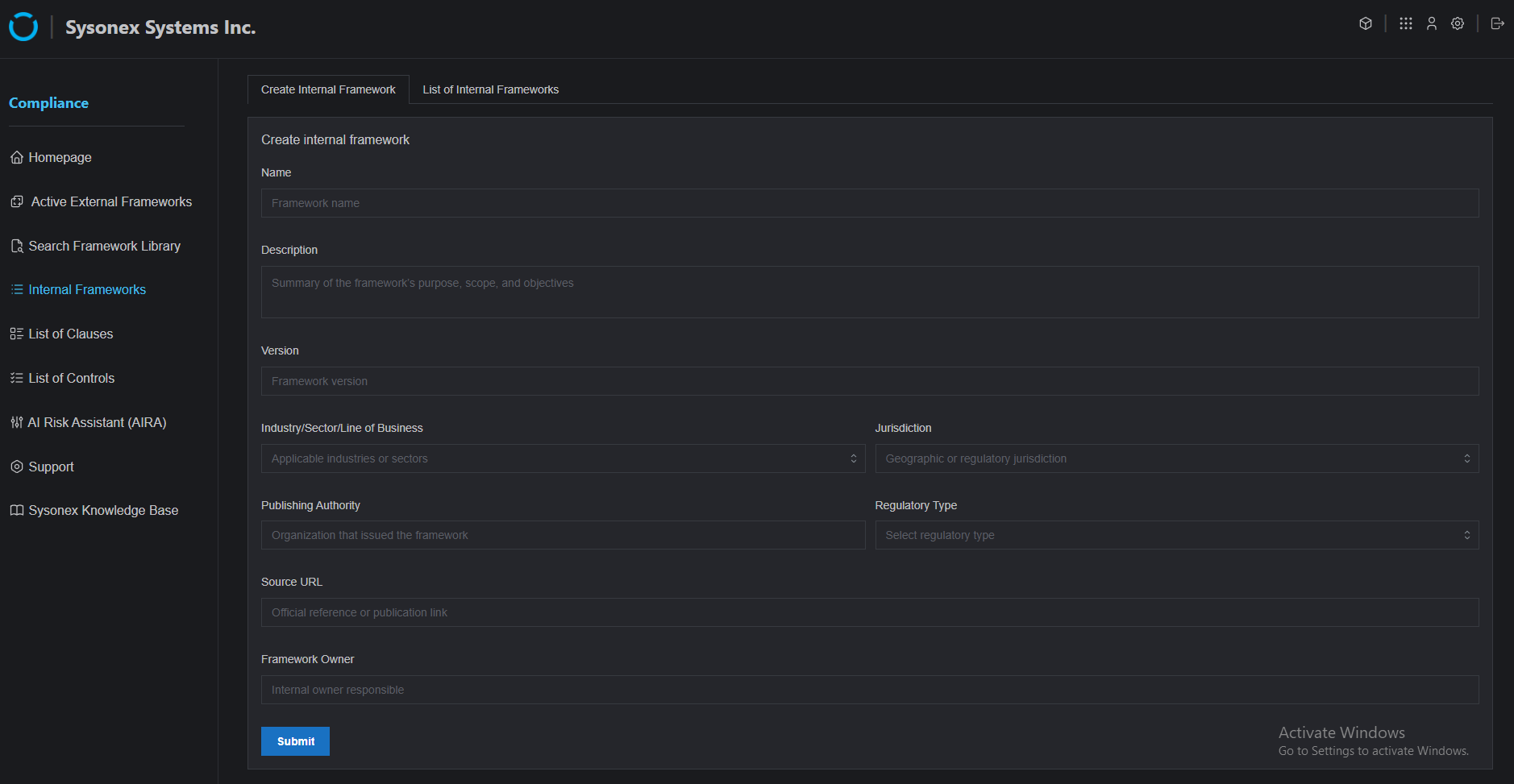Open the settings gear icon
This screenshot has width=1514, height=784.
(x=1458, y=23)
